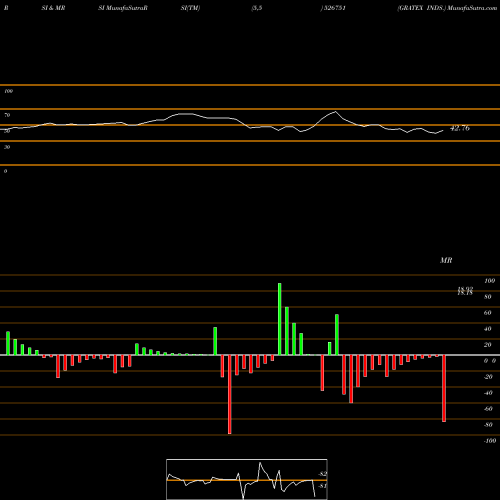The image size is (500, 500).
Task: Click the SI & MR header text
Action: [53, 8]
